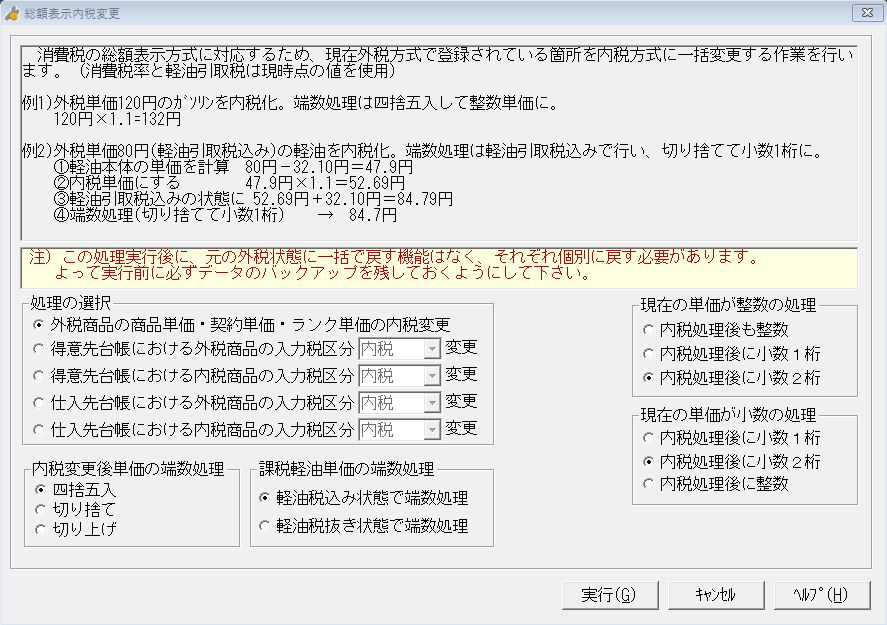Image resolution: width=887 pixels, height=625 pixels.
Task: Select 外税商品の商品単価・契約単価・ランク単価の内税変更 option
Action: 39,325
